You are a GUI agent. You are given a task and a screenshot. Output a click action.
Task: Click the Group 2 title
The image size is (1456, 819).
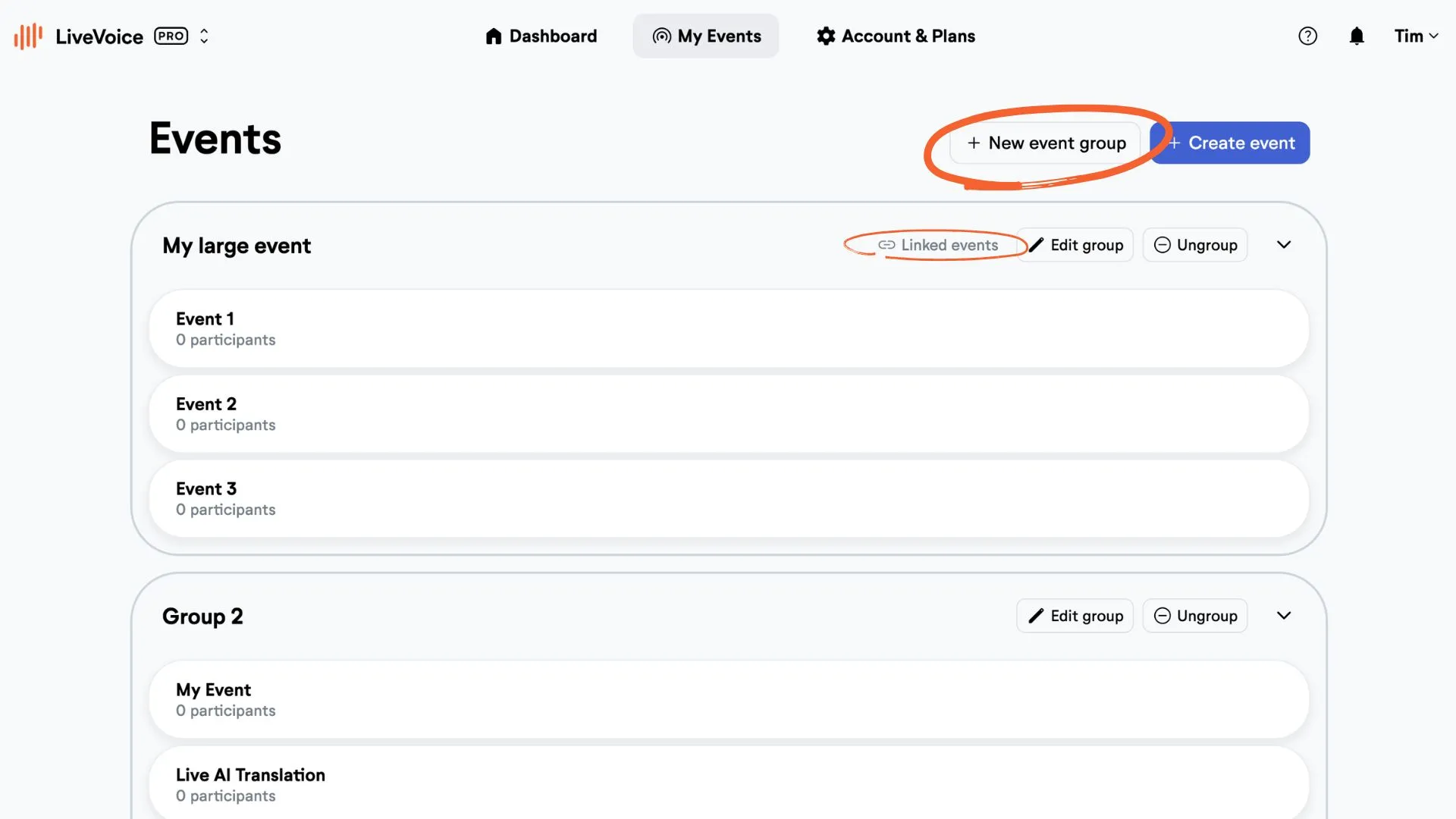(202, 617)
